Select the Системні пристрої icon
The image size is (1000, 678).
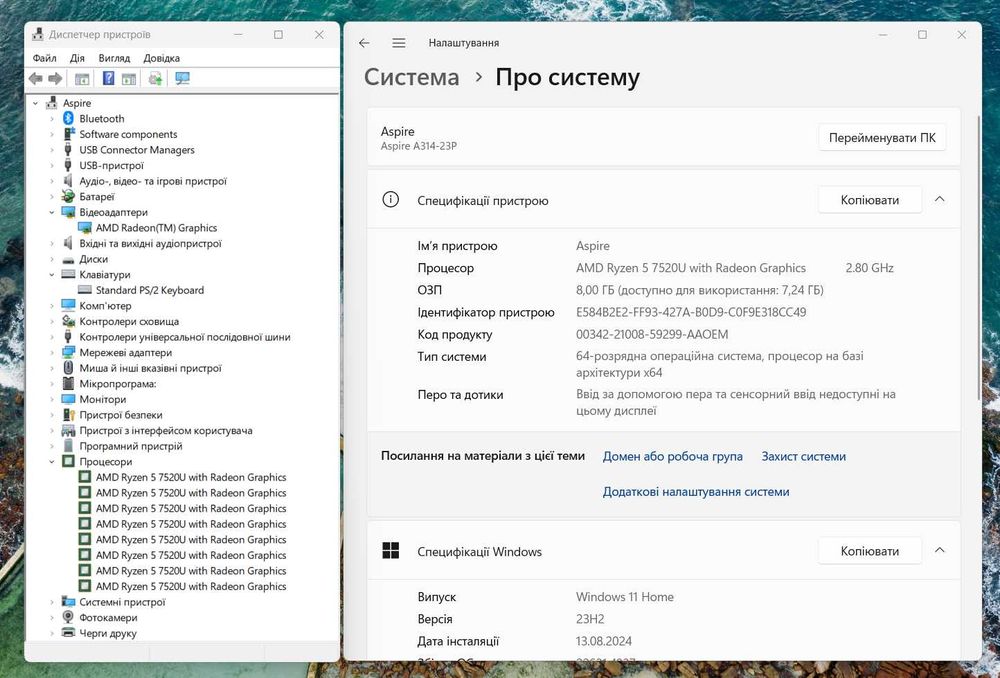pos(68,601)
